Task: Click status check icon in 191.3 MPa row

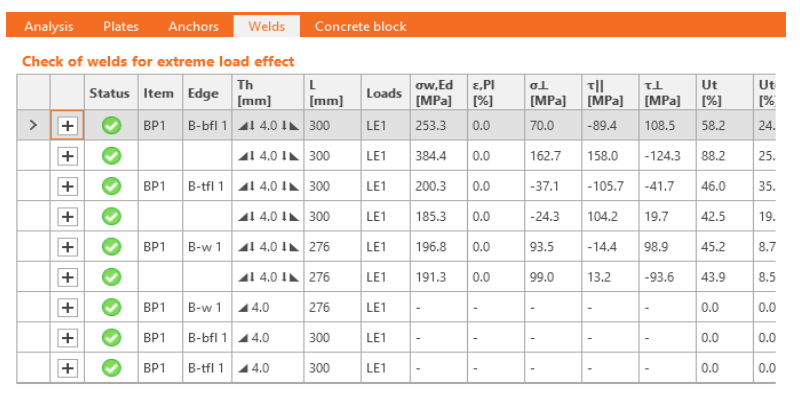Action: coord(112,277)
